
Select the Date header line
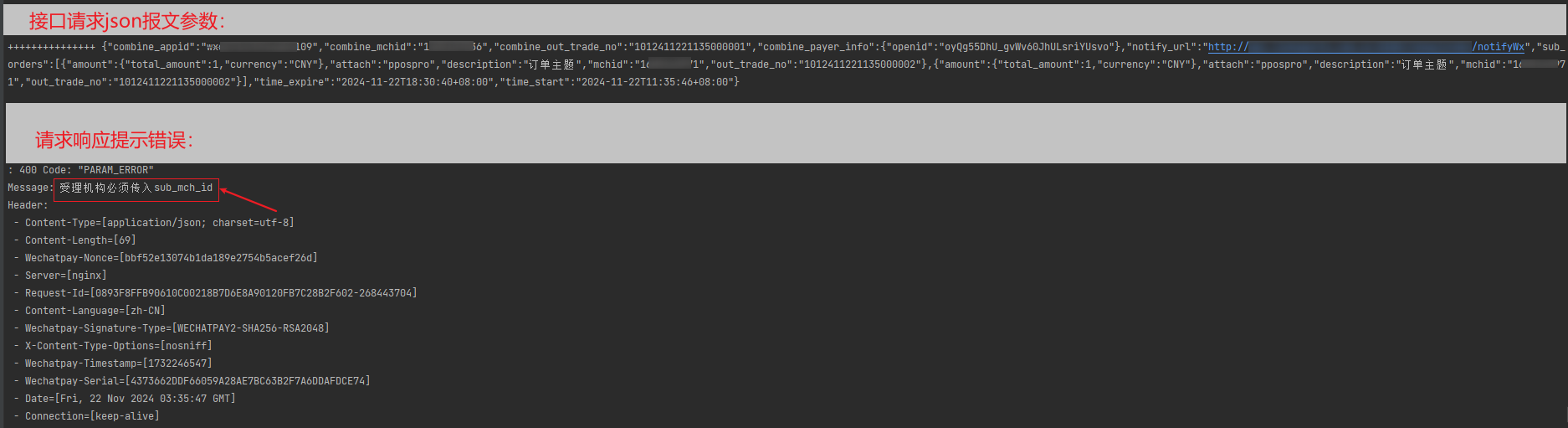coord(125,399)
